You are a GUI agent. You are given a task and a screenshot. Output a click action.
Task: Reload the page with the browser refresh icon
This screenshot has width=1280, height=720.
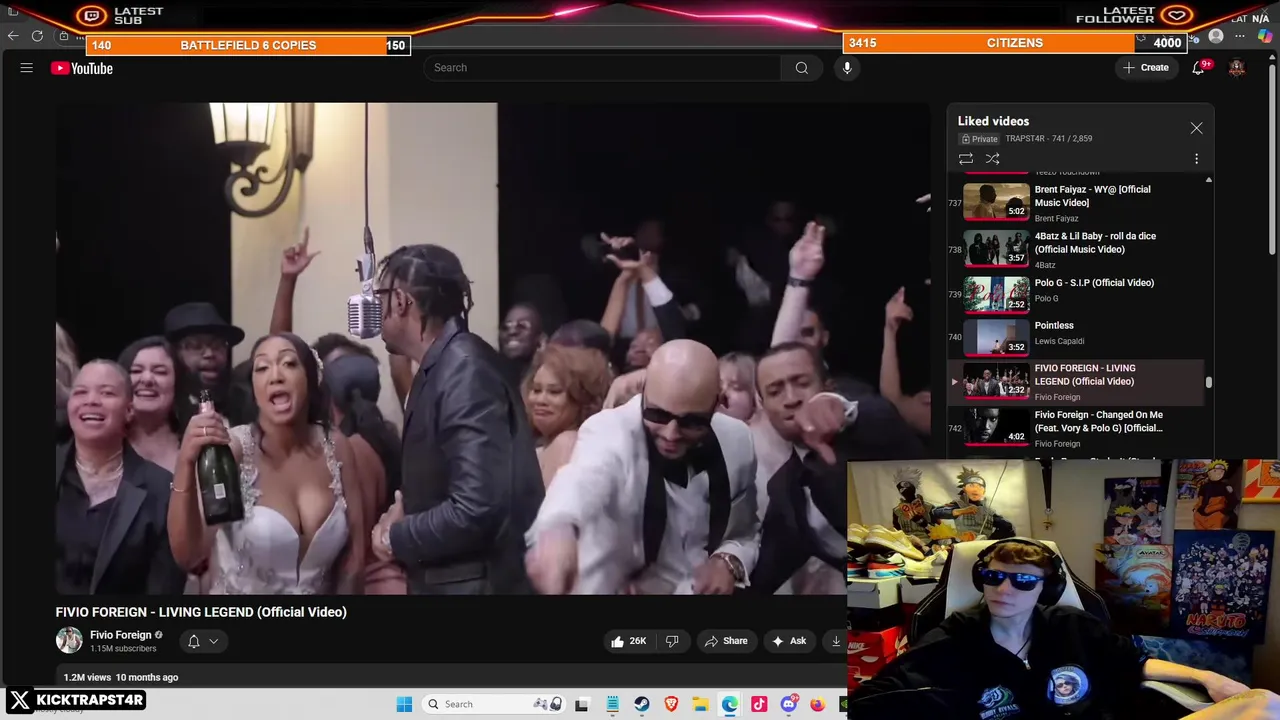tap(37, 36)
